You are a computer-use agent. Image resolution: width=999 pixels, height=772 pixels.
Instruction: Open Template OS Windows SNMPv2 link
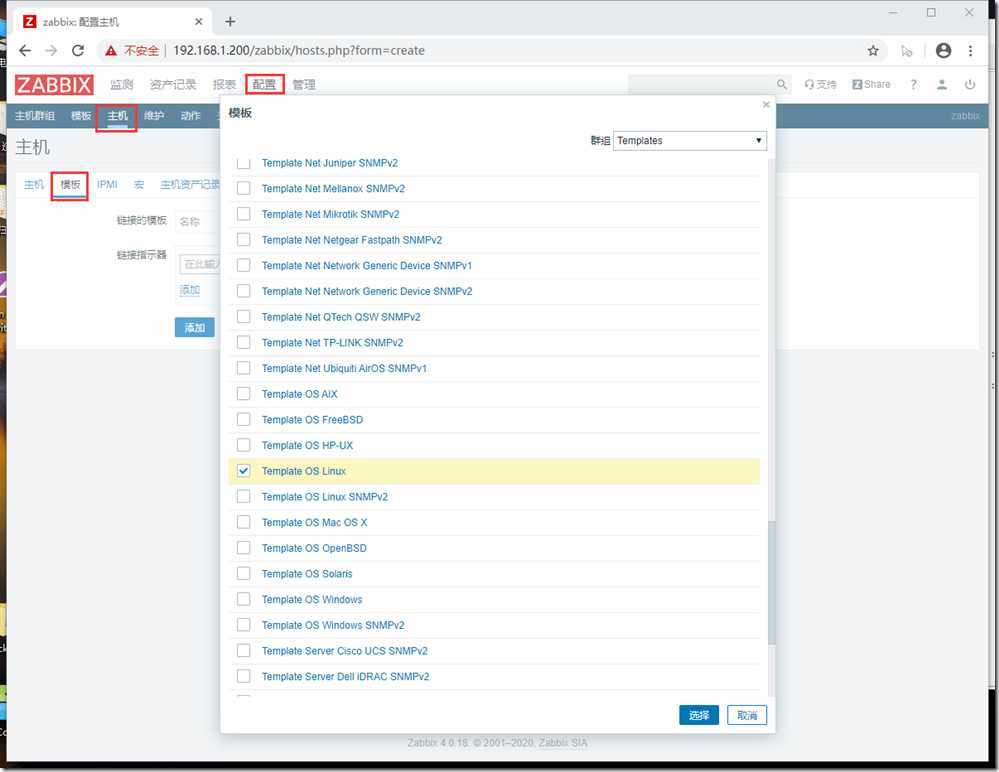(333, 625)
